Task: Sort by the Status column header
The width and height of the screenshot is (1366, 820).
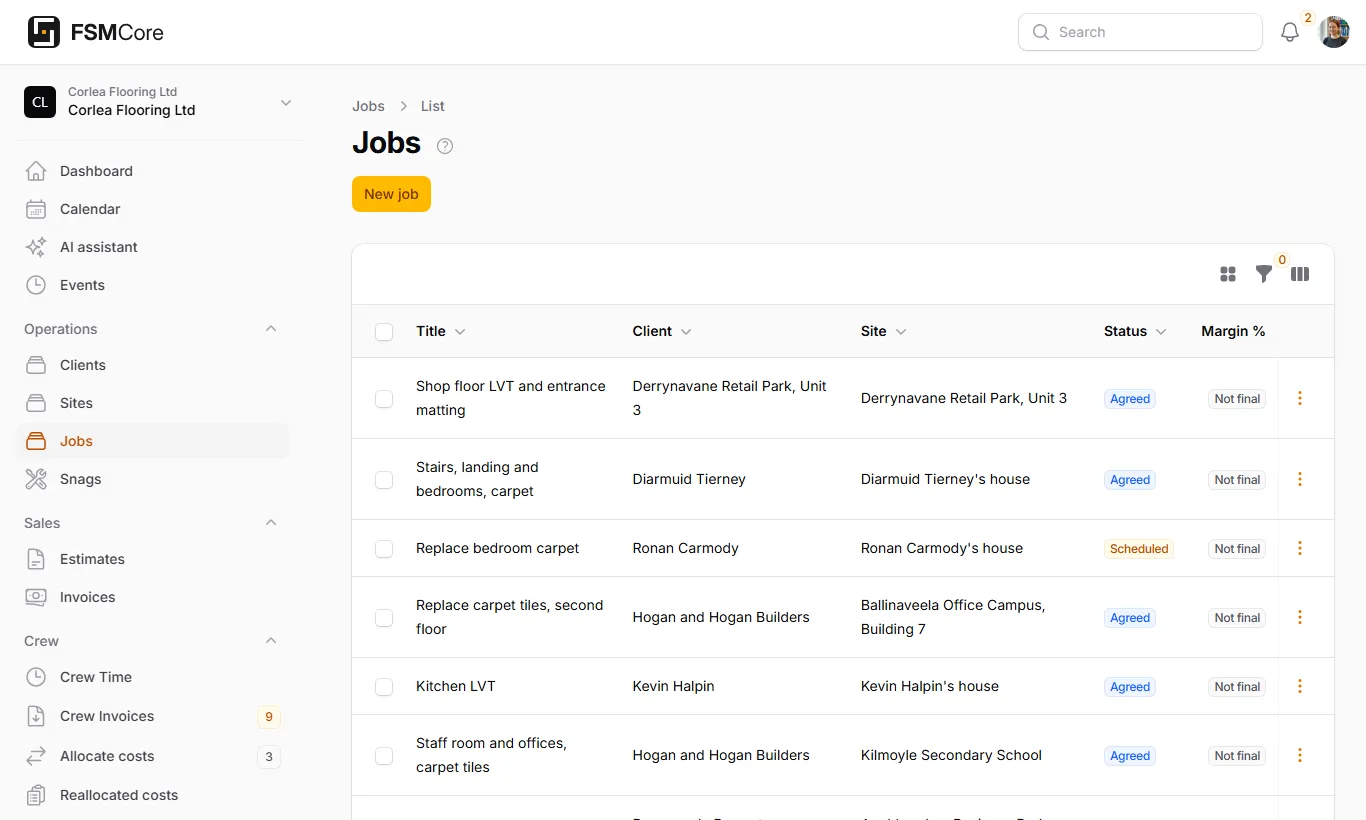Action: coord(1135,331)
